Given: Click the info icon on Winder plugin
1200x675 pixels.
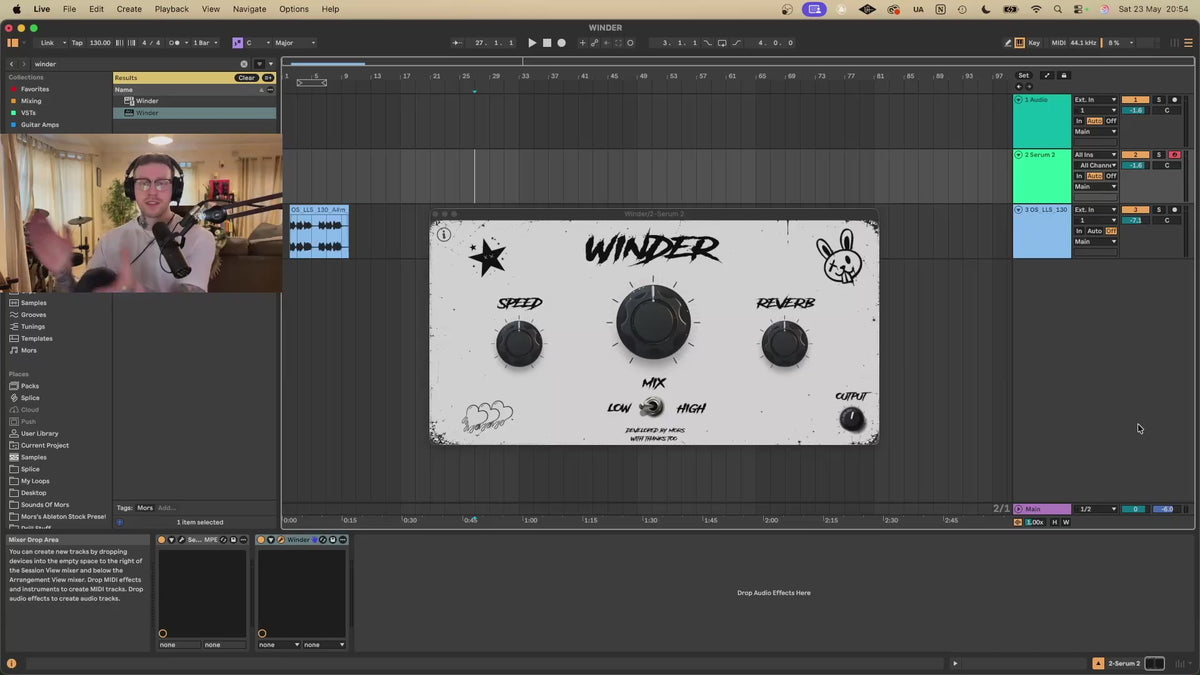Looking at the screenshot, I should [x=444, y=235].
